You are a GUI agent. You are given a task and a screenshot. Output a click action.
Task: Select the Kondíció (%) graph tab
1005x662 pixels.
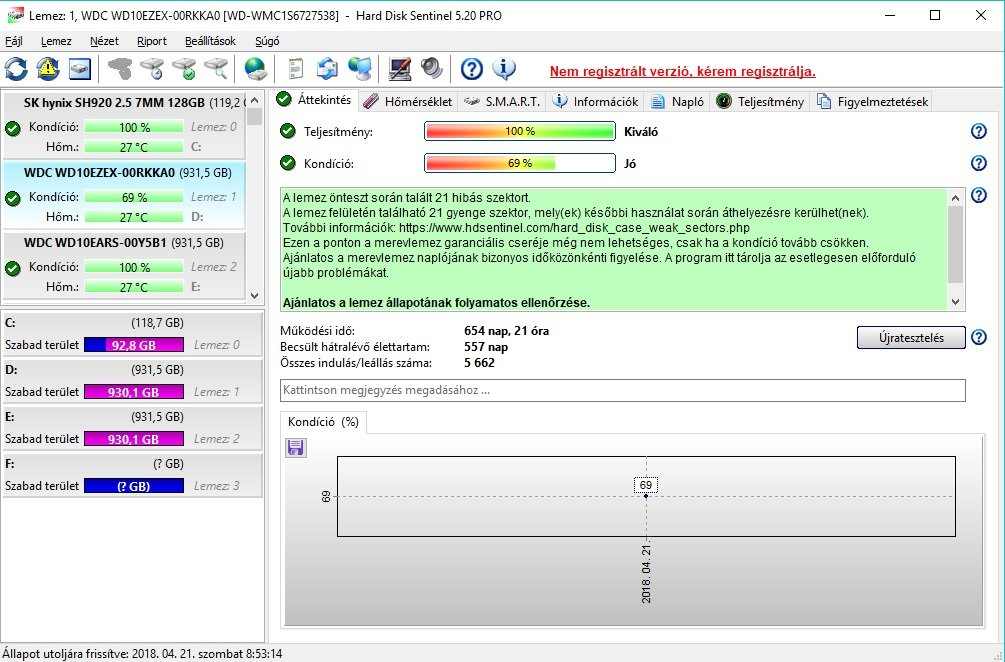[x=323, y=422]
